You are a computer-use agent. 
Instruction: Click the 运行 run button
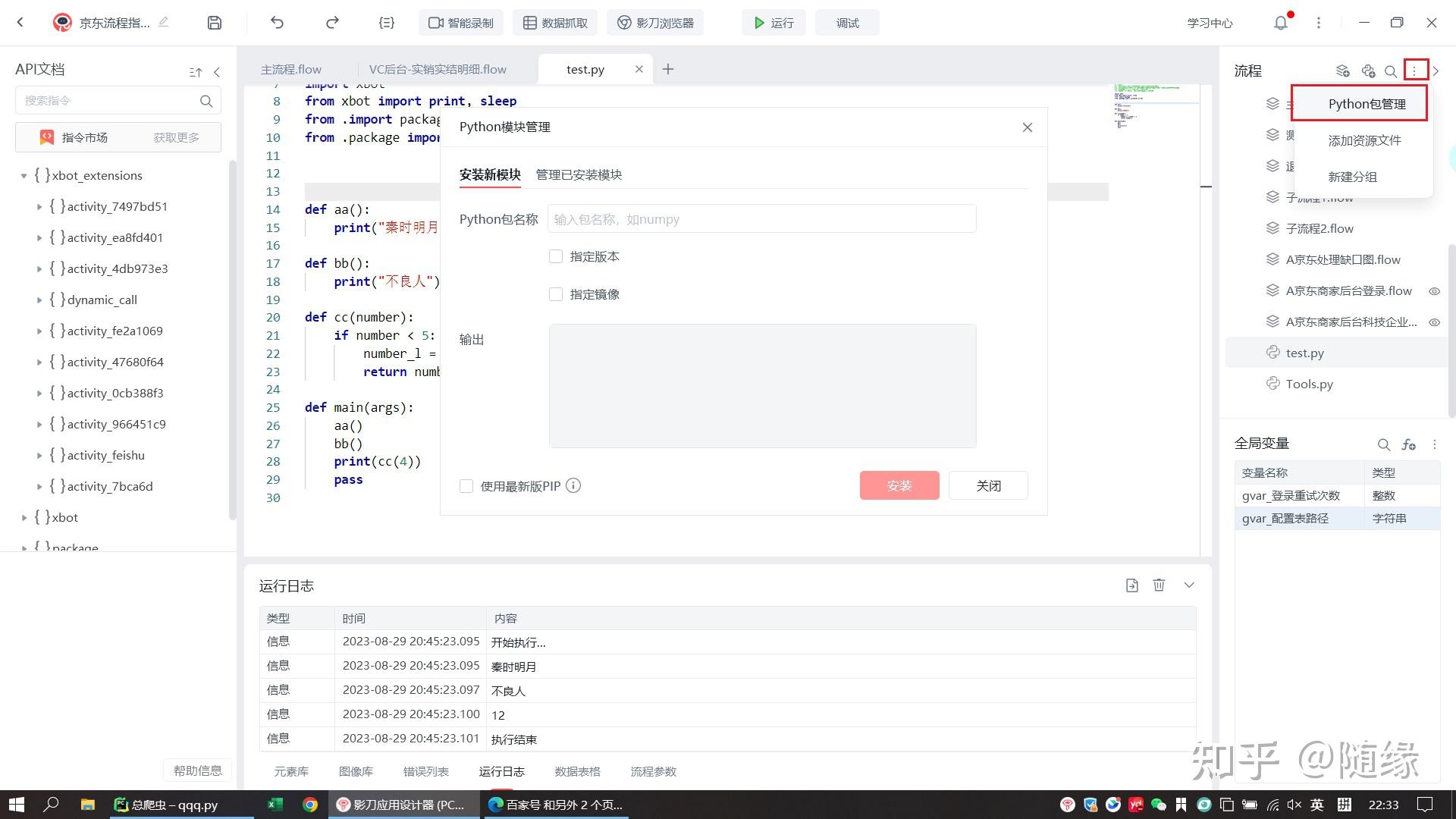coord(773,22)
